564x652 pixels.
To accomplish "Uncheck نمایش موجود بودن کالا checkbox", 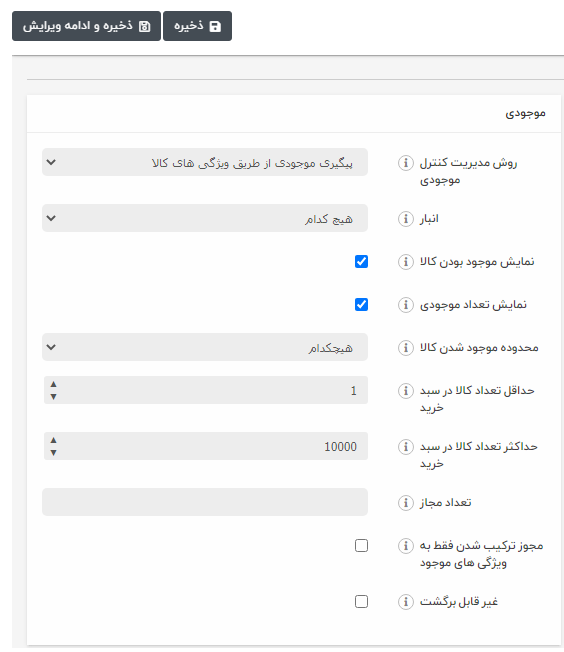I will point(361,262).
